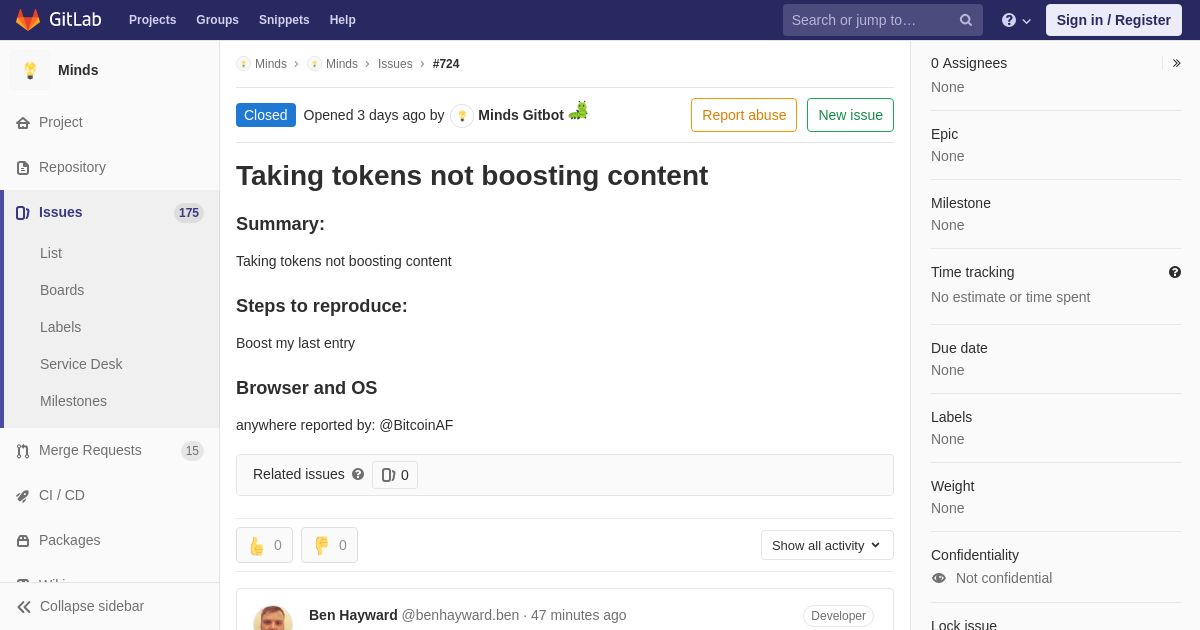
Task: Click the 0 Assignees label
Action: click(969, 63)
